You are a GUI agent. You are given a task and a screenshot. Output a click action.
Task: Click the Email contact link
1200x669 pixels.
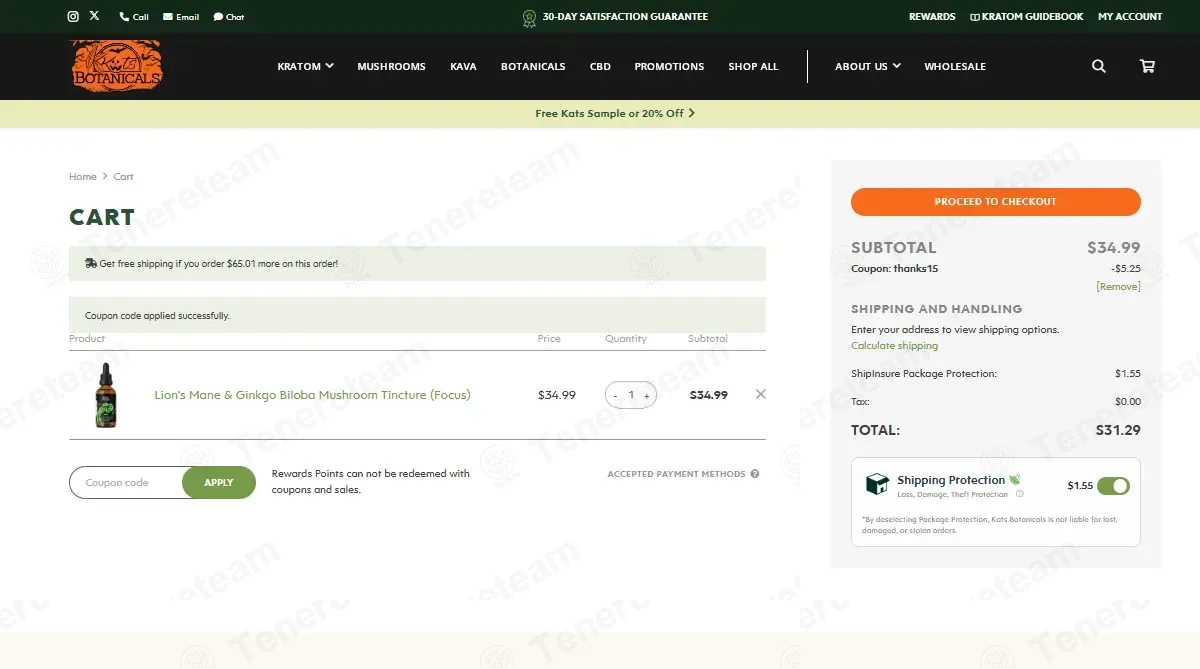pos(181,17)
